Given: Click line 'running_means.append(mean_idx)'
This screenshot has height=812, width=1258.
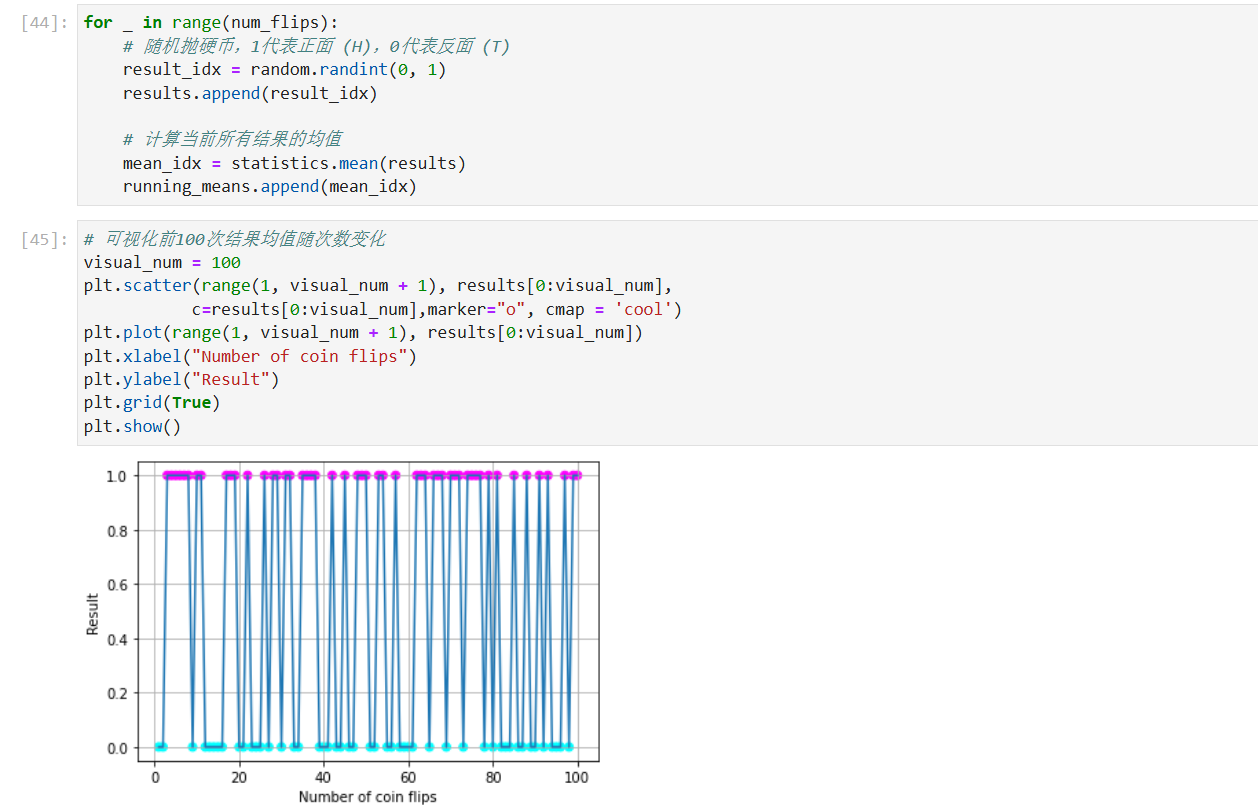Looking at the screenshot, I should pos(270,187).
